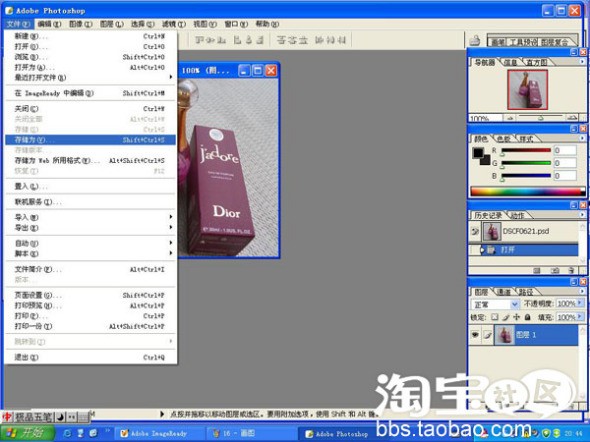Click the navigator zoom in icon
Viewport: 590px width, 442px height.
(572, 118)
